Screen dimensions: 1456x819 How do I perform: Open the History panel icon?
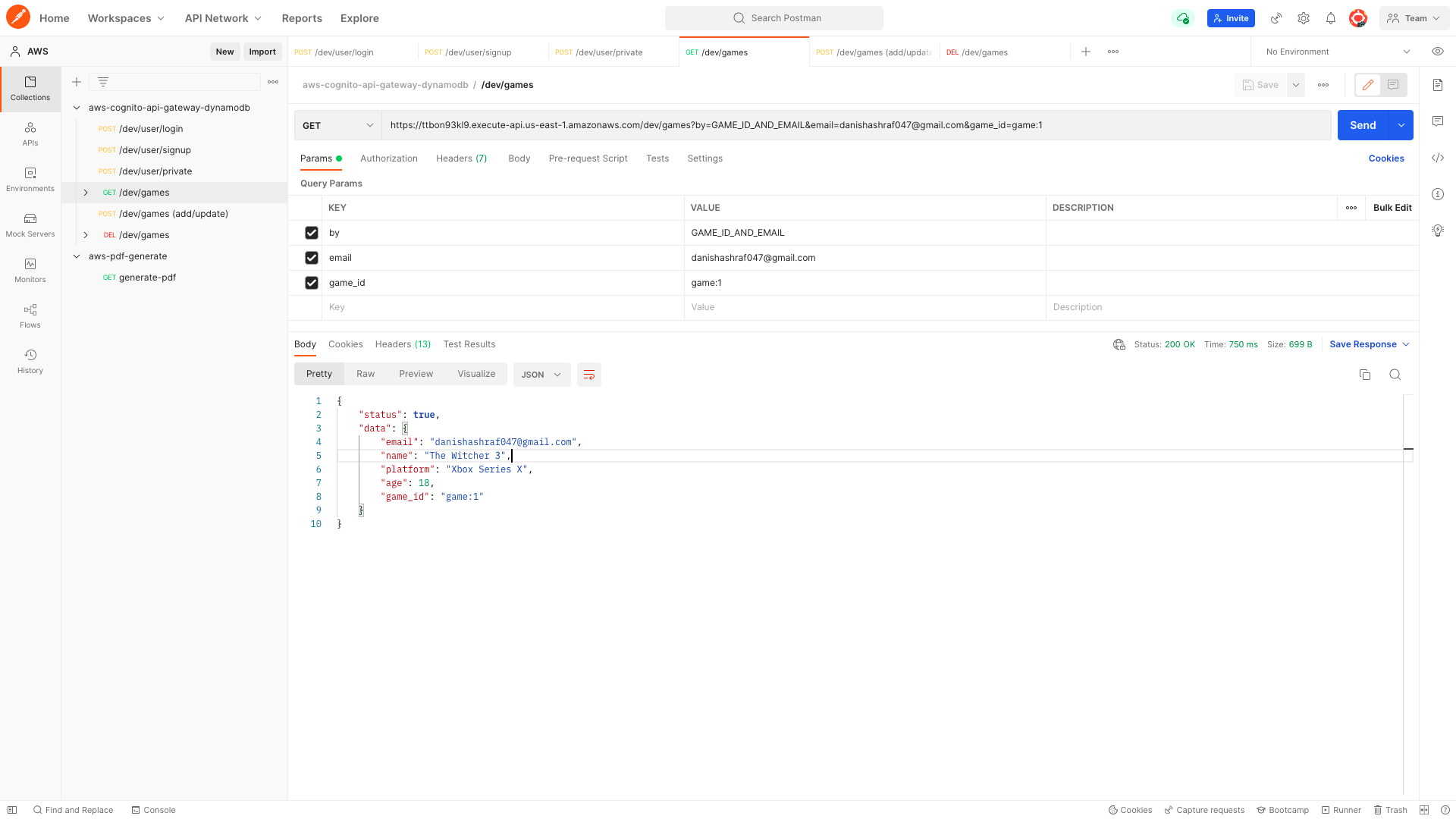(x=30, y=361)
